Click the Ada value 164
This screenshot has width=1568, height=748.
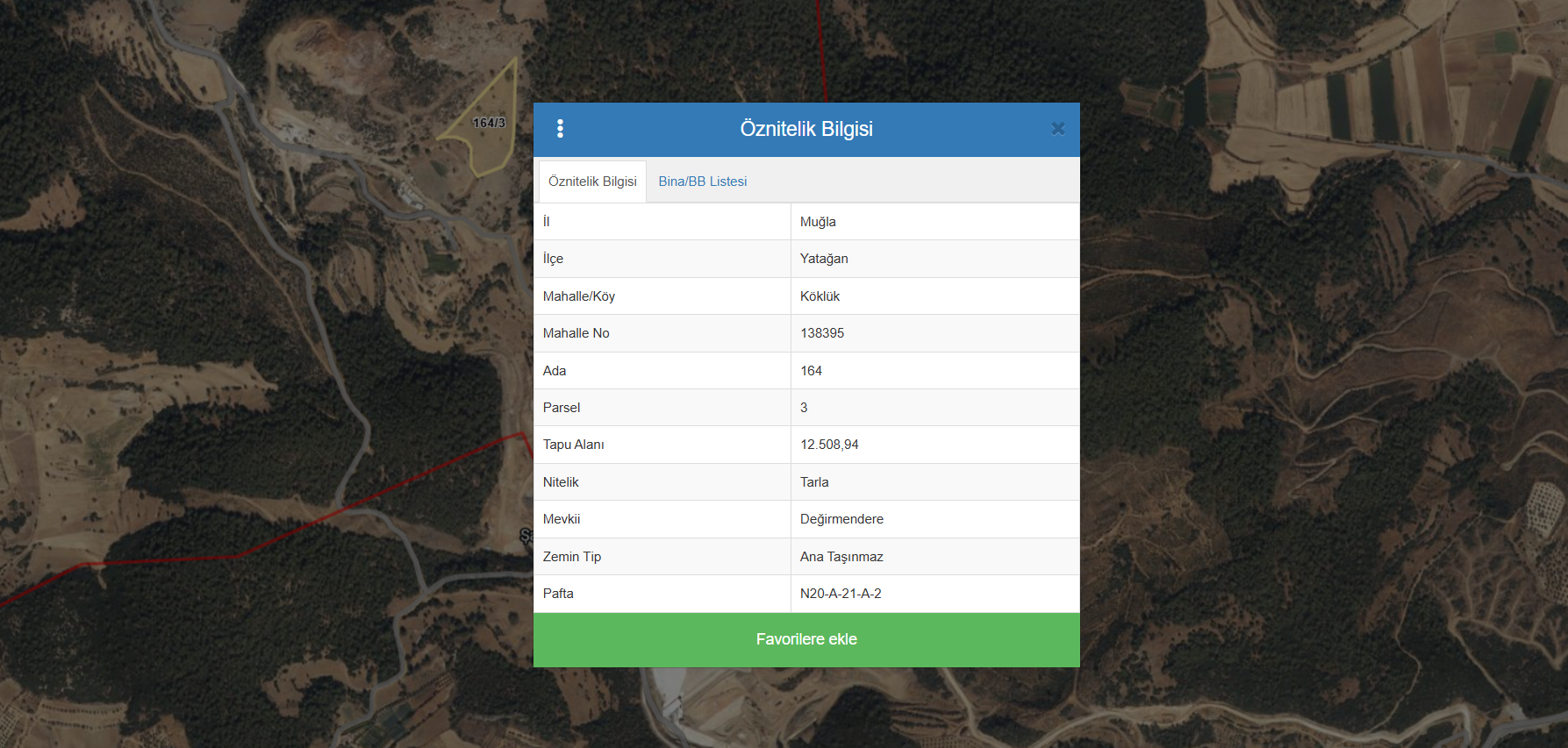pyautogui.click(x=811, y=371)
